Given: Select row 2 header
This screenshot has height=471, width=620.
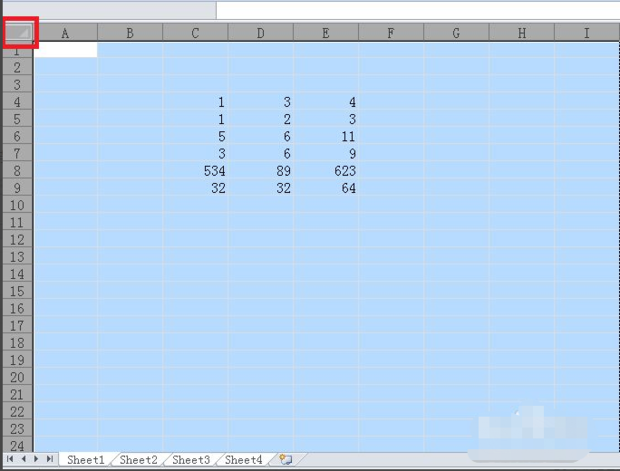Looking at the screenshot, I should click(17, 67).
